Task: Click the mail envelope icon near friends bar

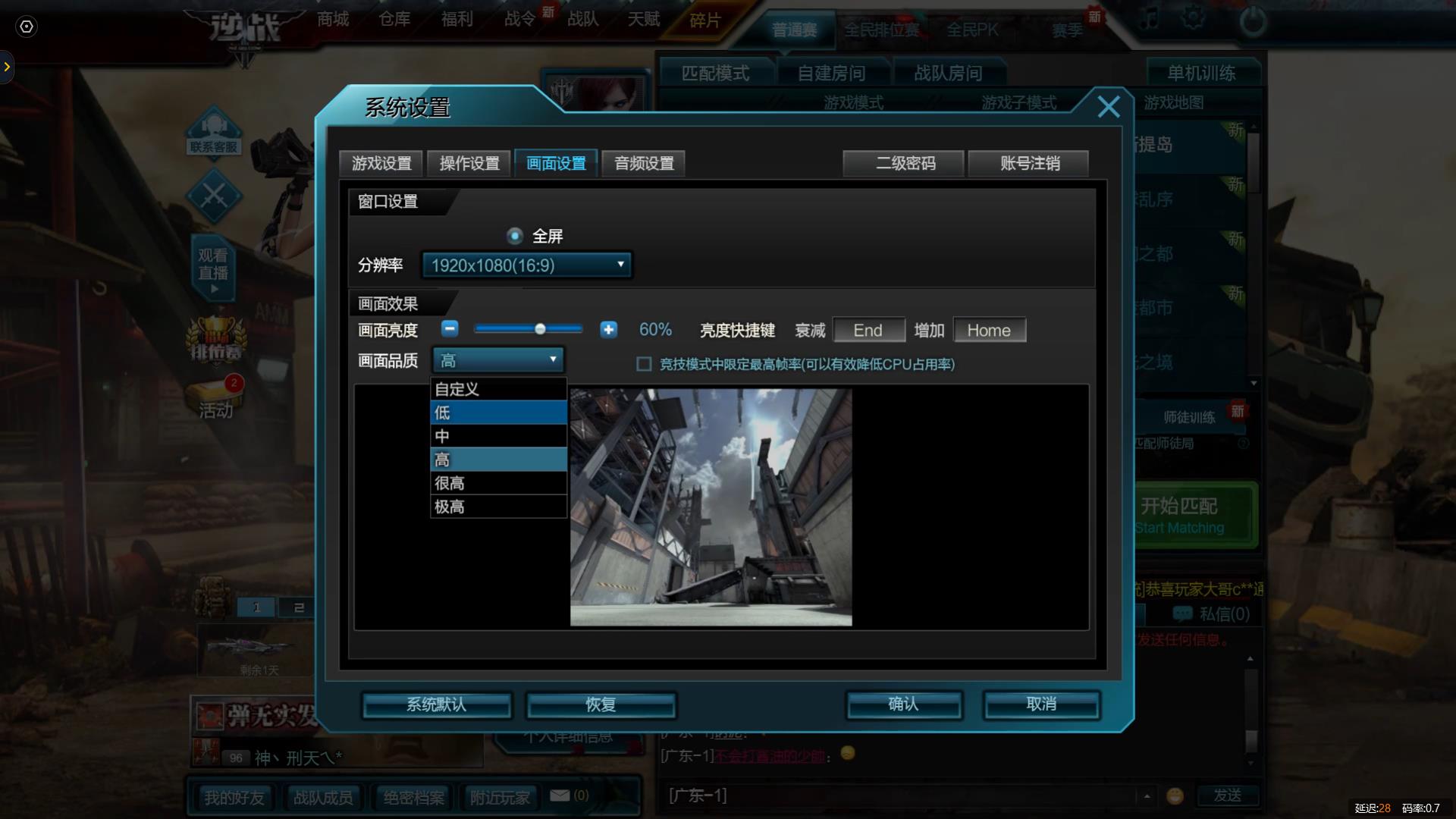Action: (x=560, y=795)
